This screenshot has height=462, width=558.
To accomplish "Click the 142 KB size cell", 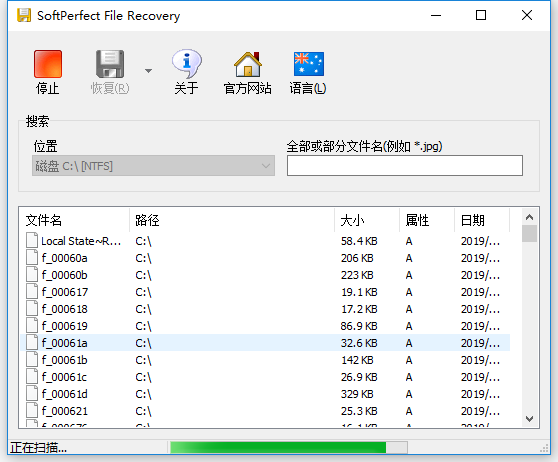I will point(357,360).
